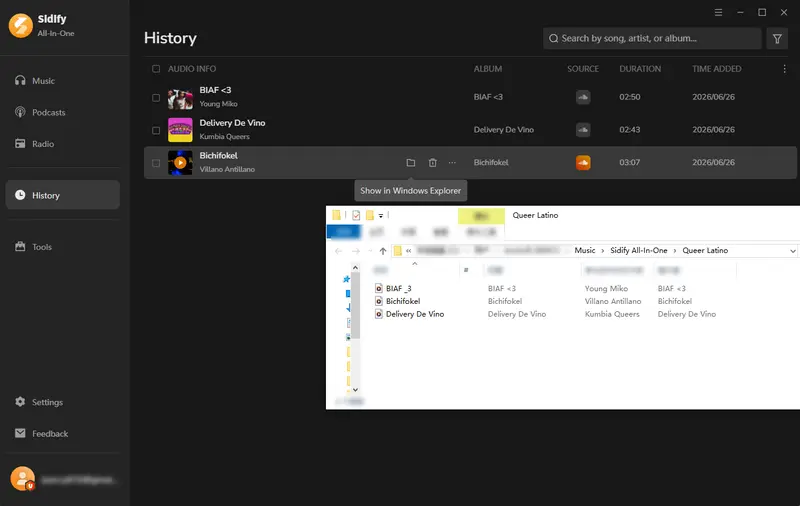Show Bichifokel in Windows Explorer folder icon
This screenshot has height=506, width=800.
point(411,163)
